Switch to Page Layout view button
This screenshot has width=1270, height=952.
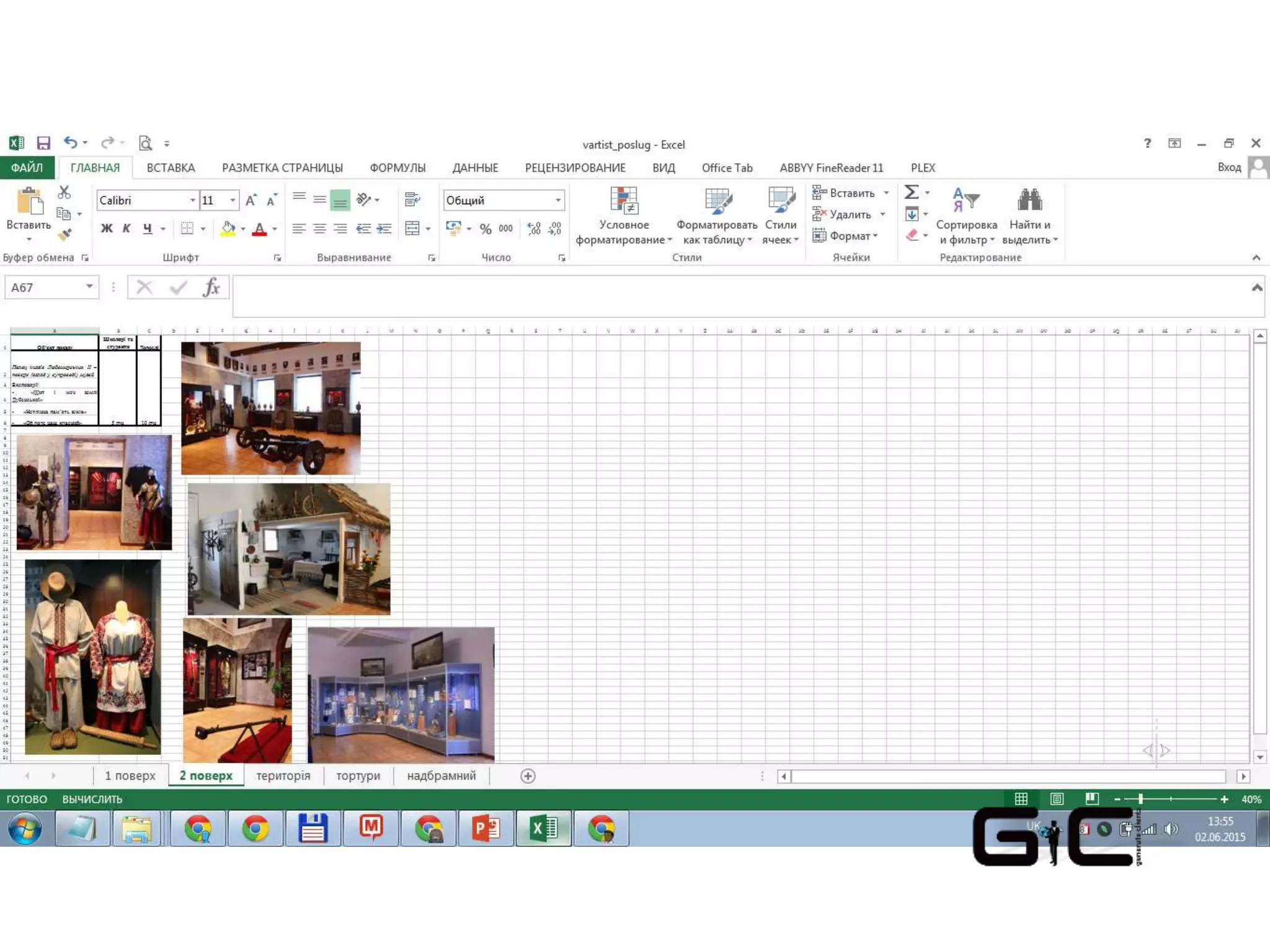(x=1057, y=799)
